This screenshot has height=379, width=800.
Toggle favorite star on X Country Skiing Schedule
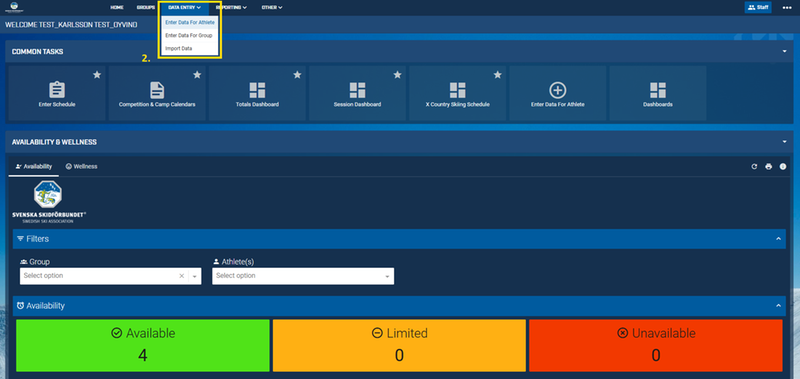click(x=497, y=75)
